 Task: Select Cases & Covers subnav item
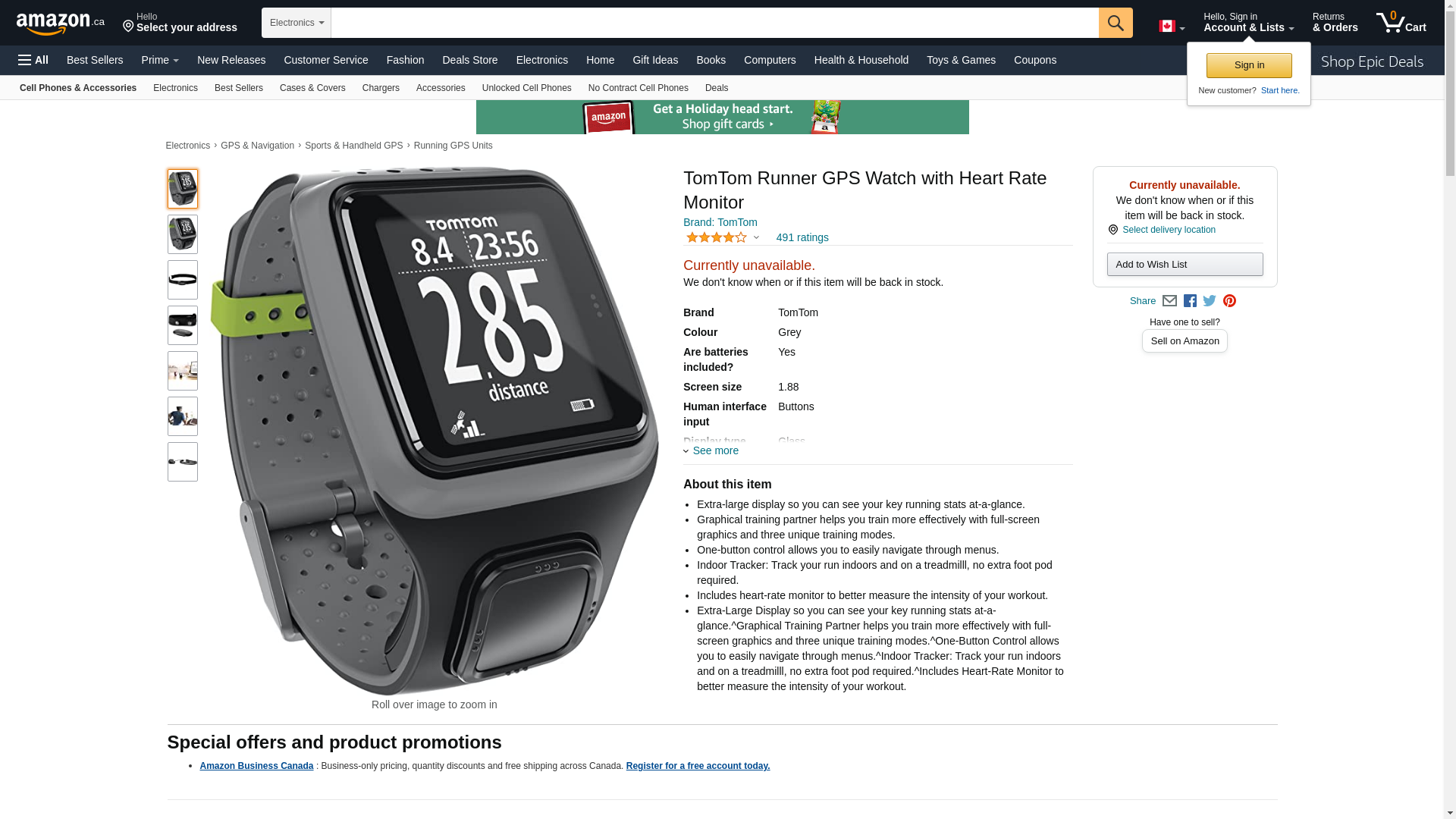[x=312, y=88]
